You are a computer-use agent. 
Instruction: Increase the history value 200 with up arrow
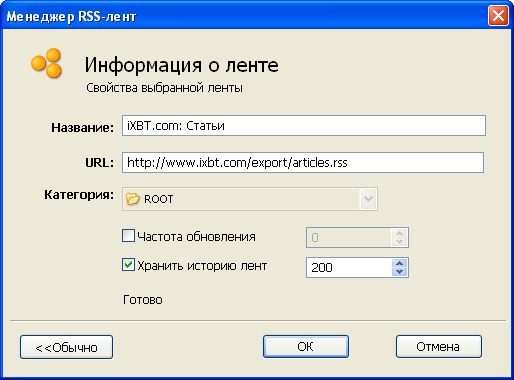pos(400,263)
